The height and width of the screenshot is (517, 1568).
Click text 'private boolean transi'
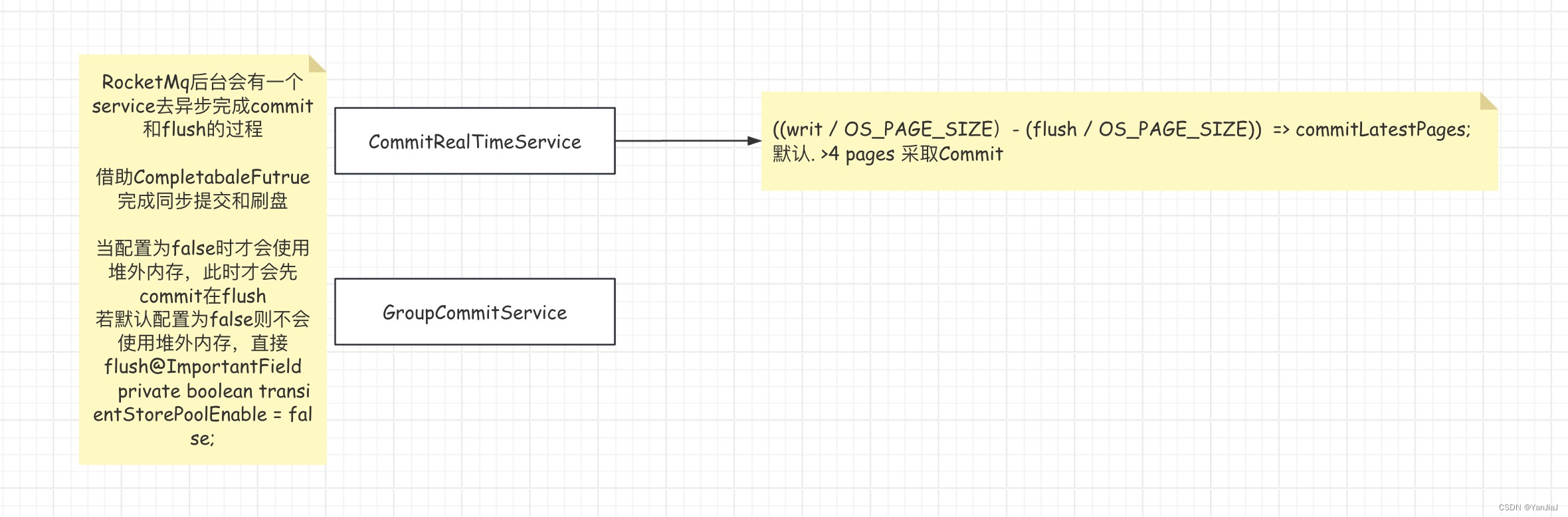pos(214,391)
